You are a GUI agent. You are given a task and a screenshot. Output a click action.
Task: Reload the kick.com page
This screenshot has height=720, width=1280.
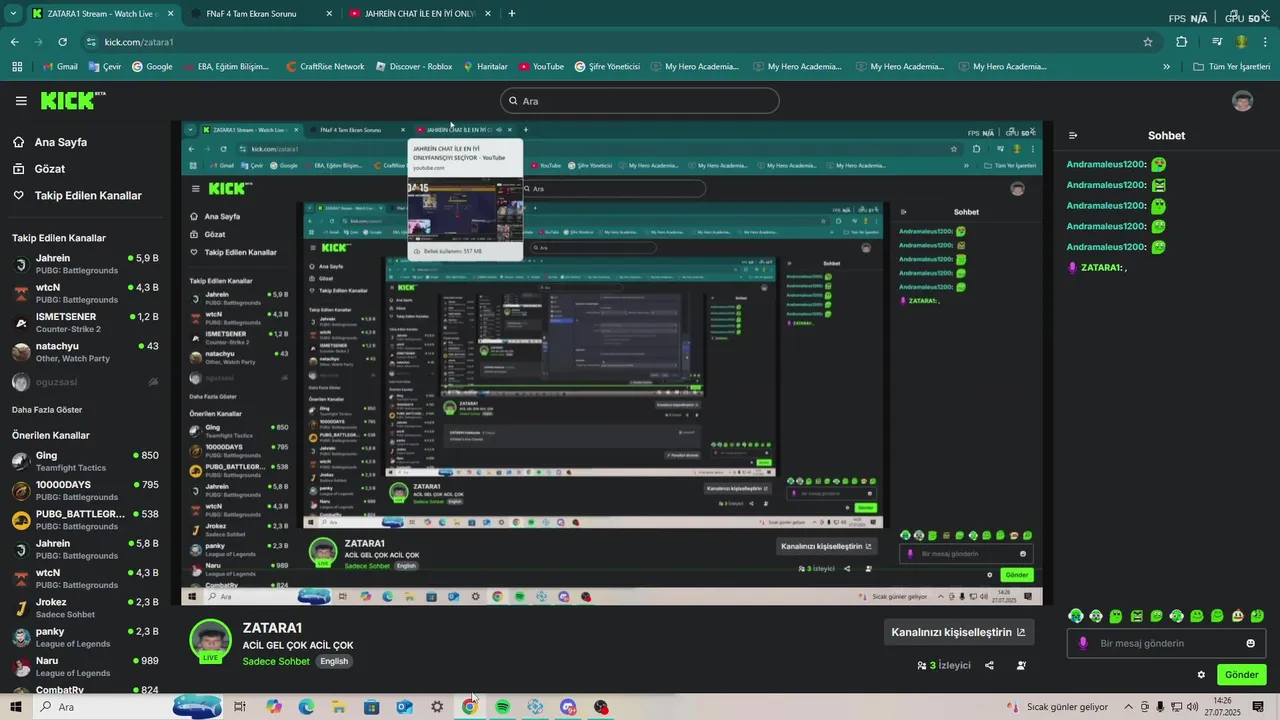[x=62, y=42]
